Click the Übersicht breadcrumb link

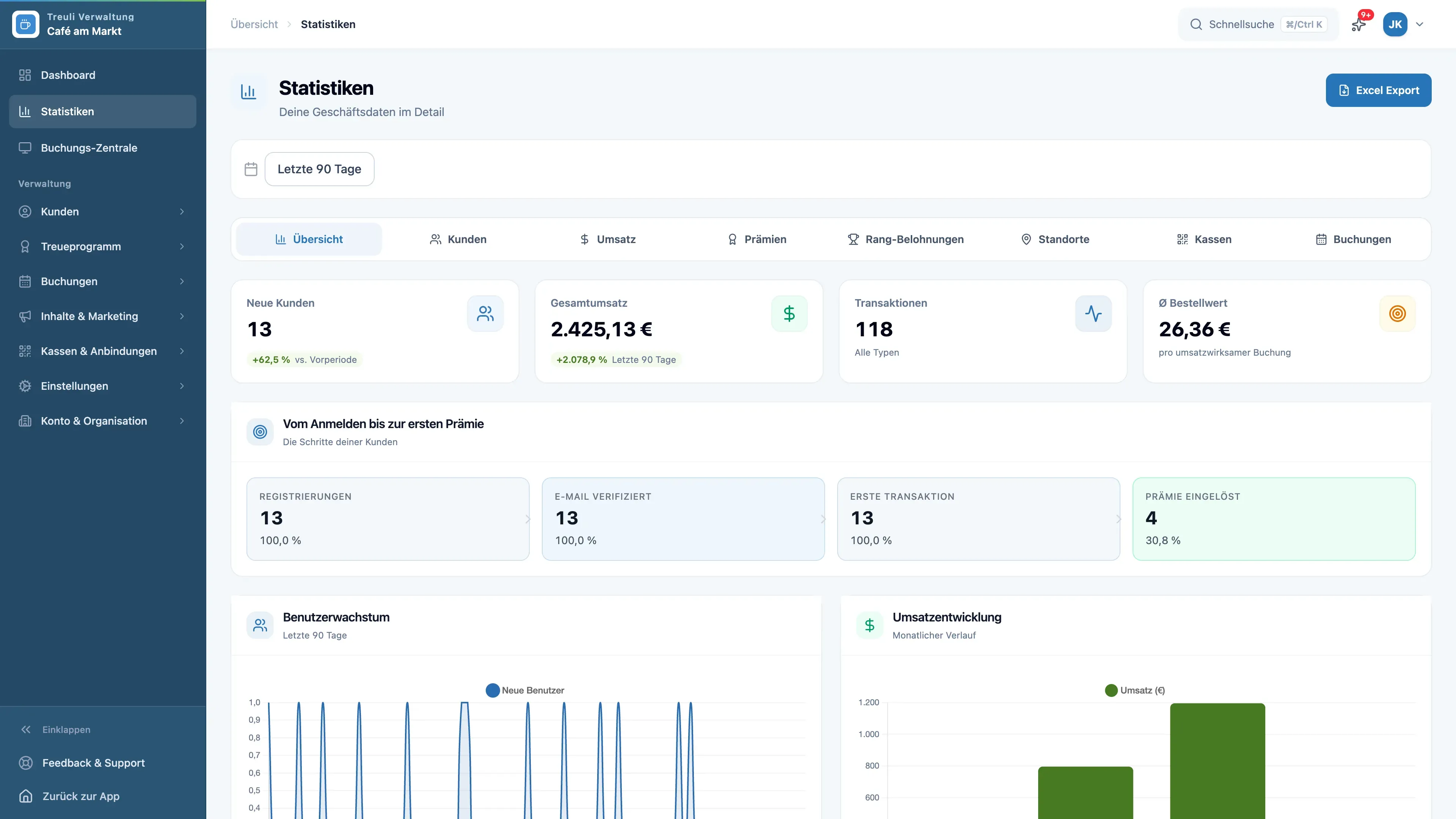(x=254, y=24)
